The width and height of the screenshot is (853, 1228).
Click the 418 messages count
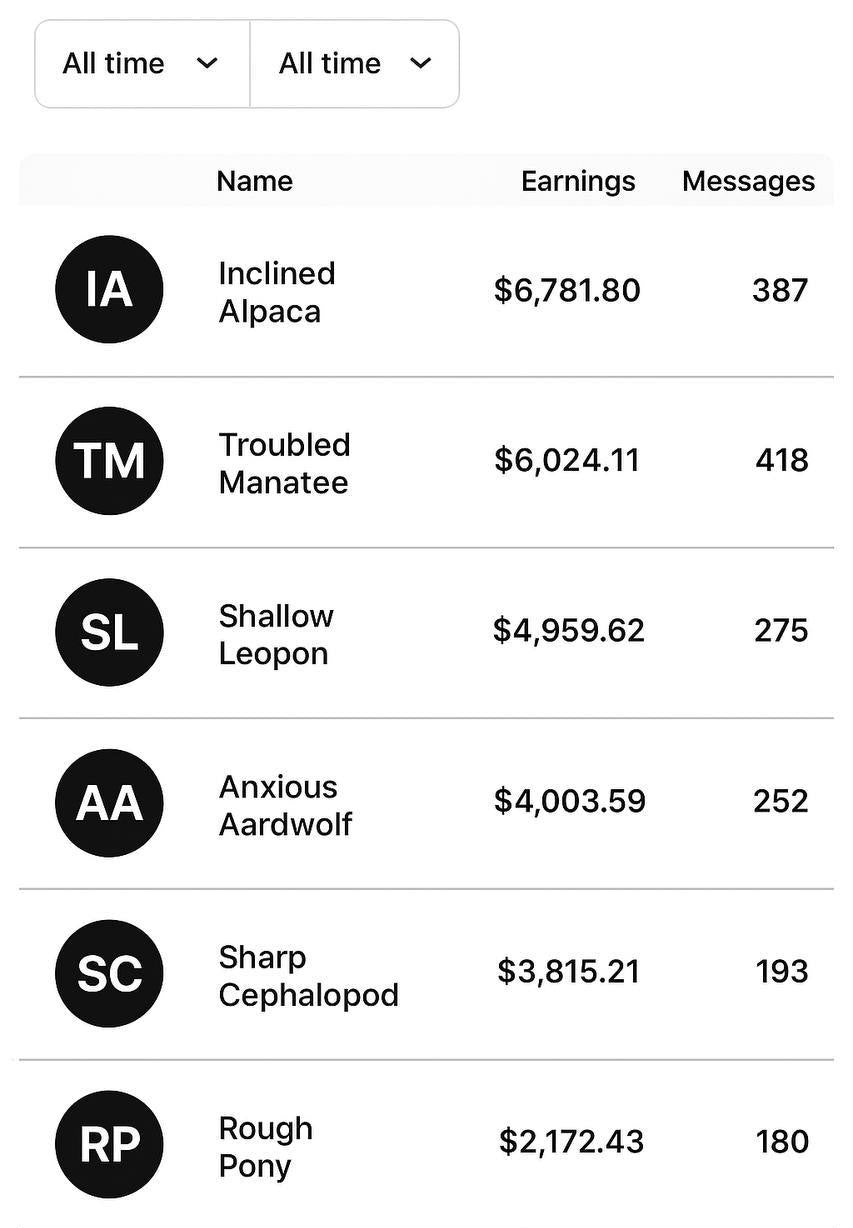781,461
